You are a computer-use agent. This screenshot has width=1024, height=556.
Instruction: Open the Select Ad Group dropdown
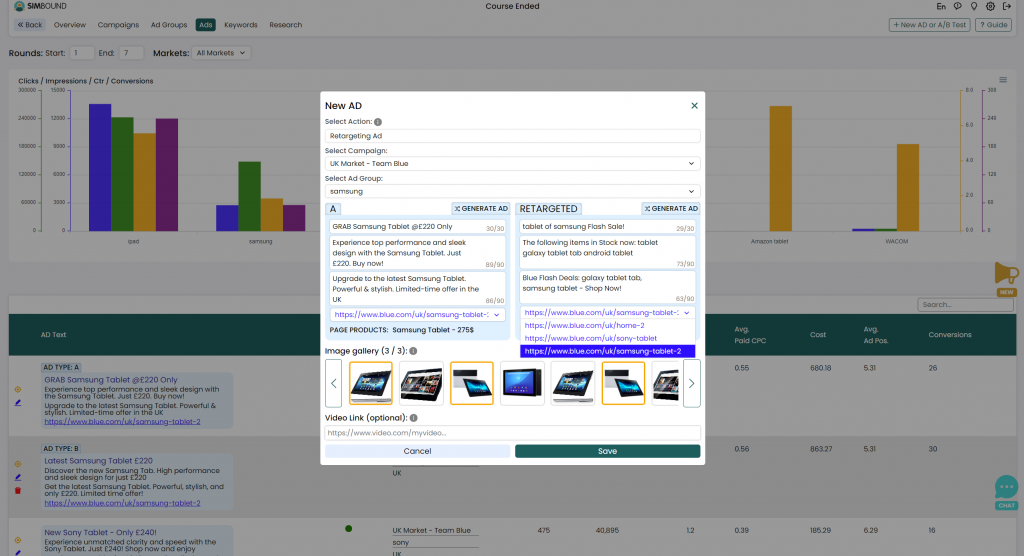coord(512,191)
